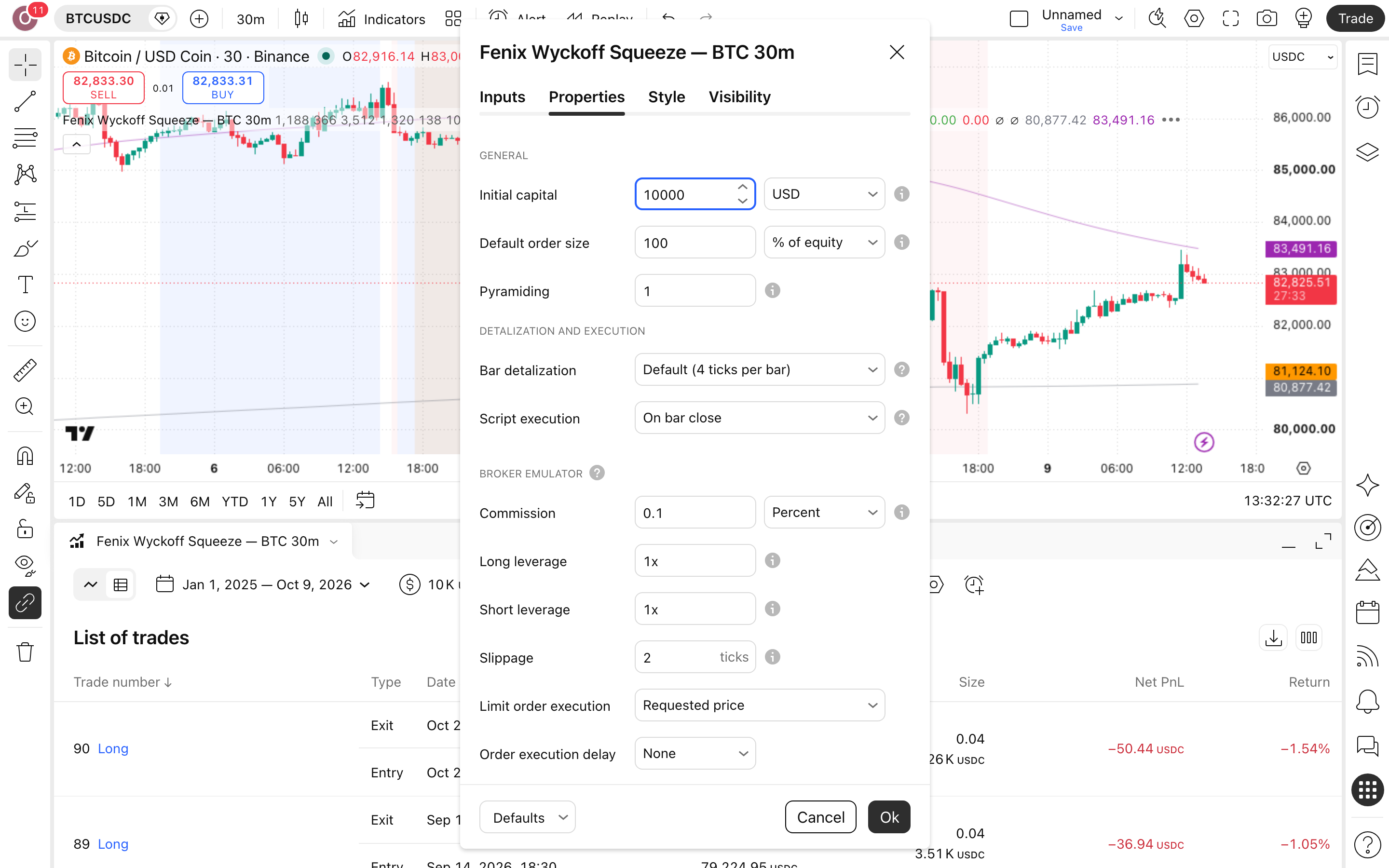Toggle hide all drawings eye icon
Screen dimensions: 1389x868
pos(25,566)
